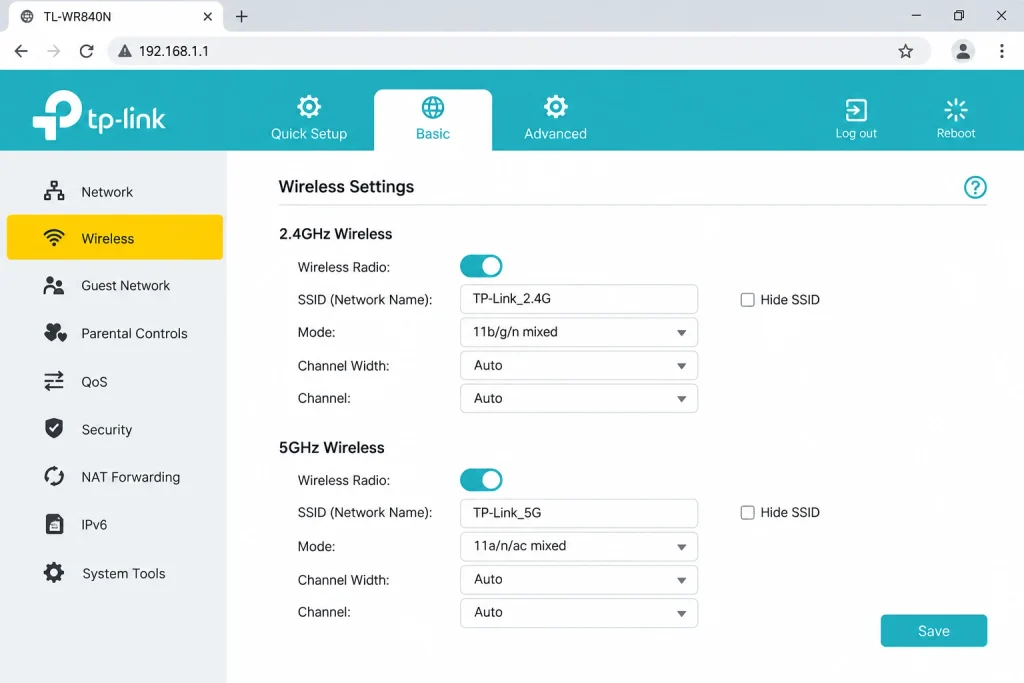This screenshot has width=1024, height=683.
Task: Click the IPv6 document icon
Action: pyautogui.click(x=54, y=524)
